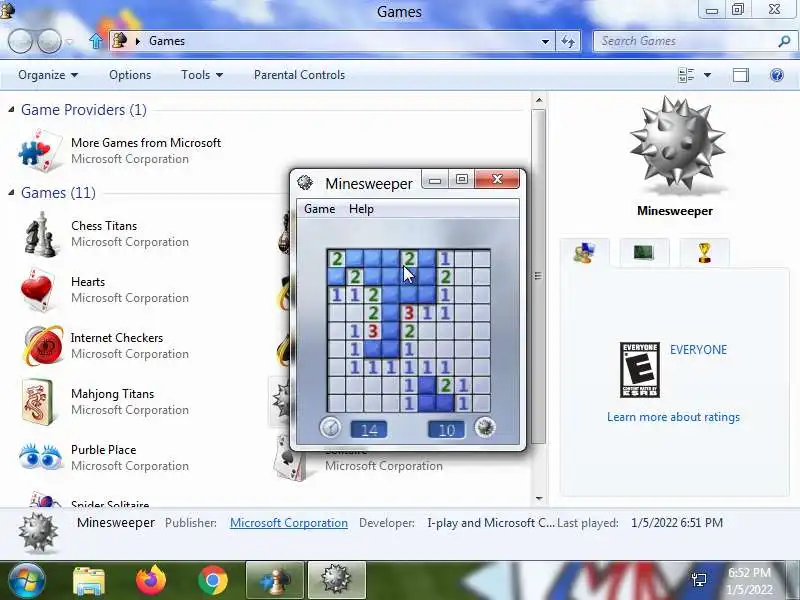Launch Purble Place eyes icon
Viewport: 800px width, 600px height.
click(40, 456)
